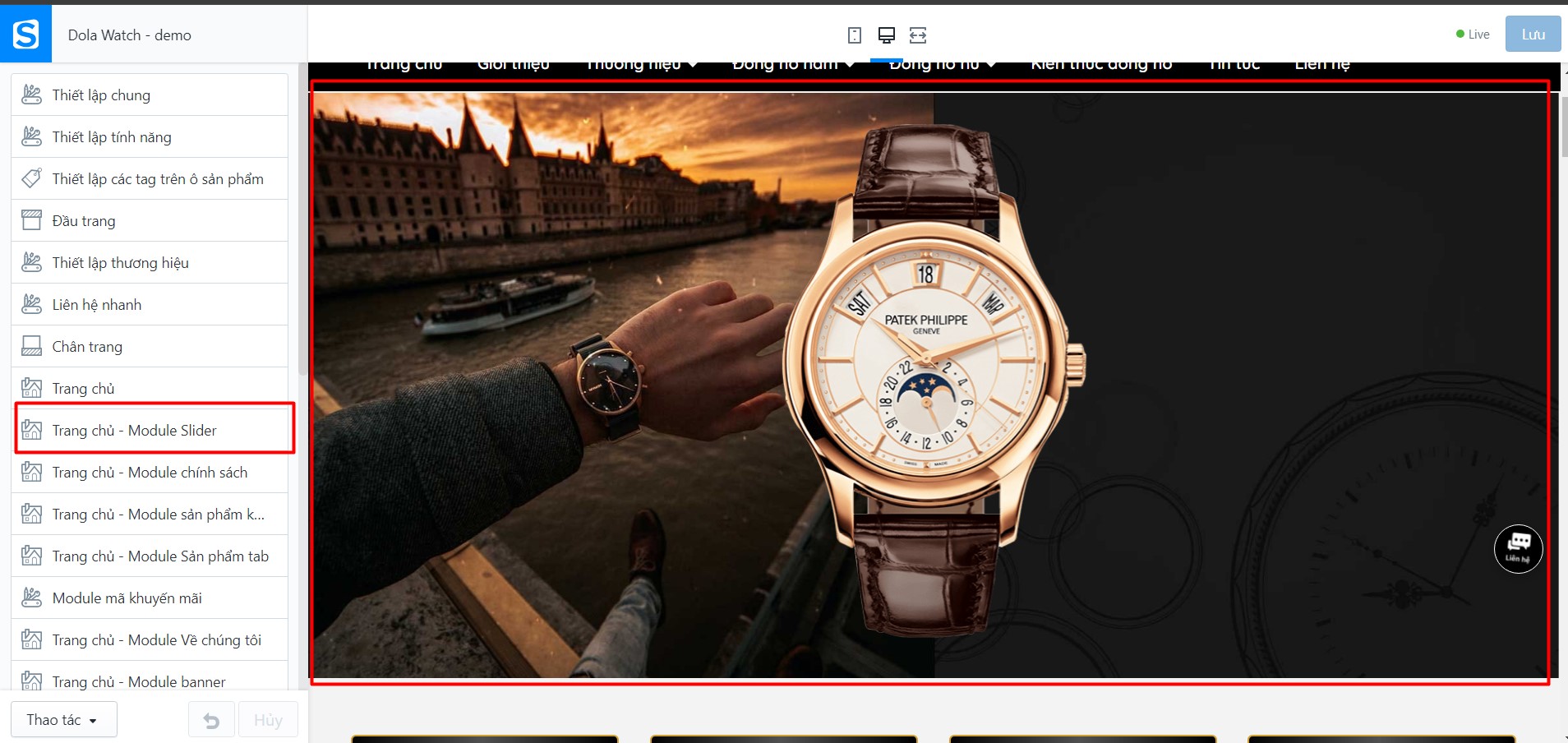1568x743 pixels.
Task: Open the Chân trang section
Action: [x=150, y=347]
